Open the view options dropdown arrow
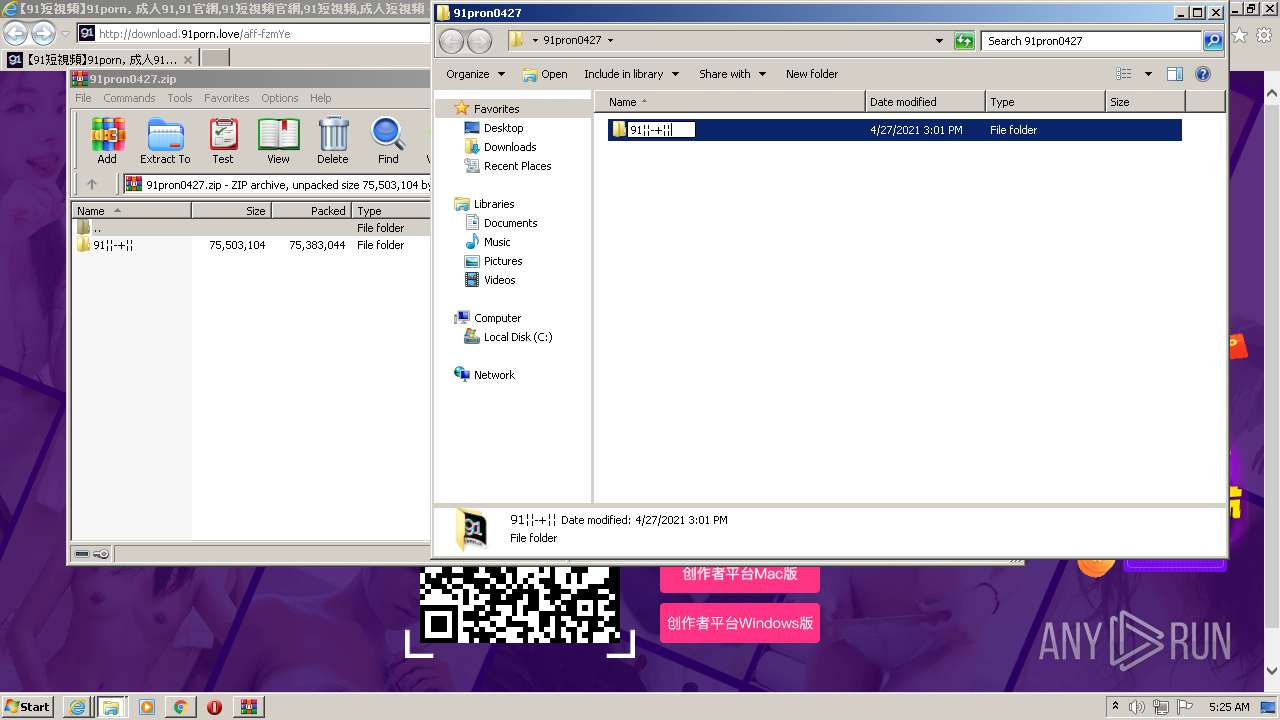 [1148, 74]
